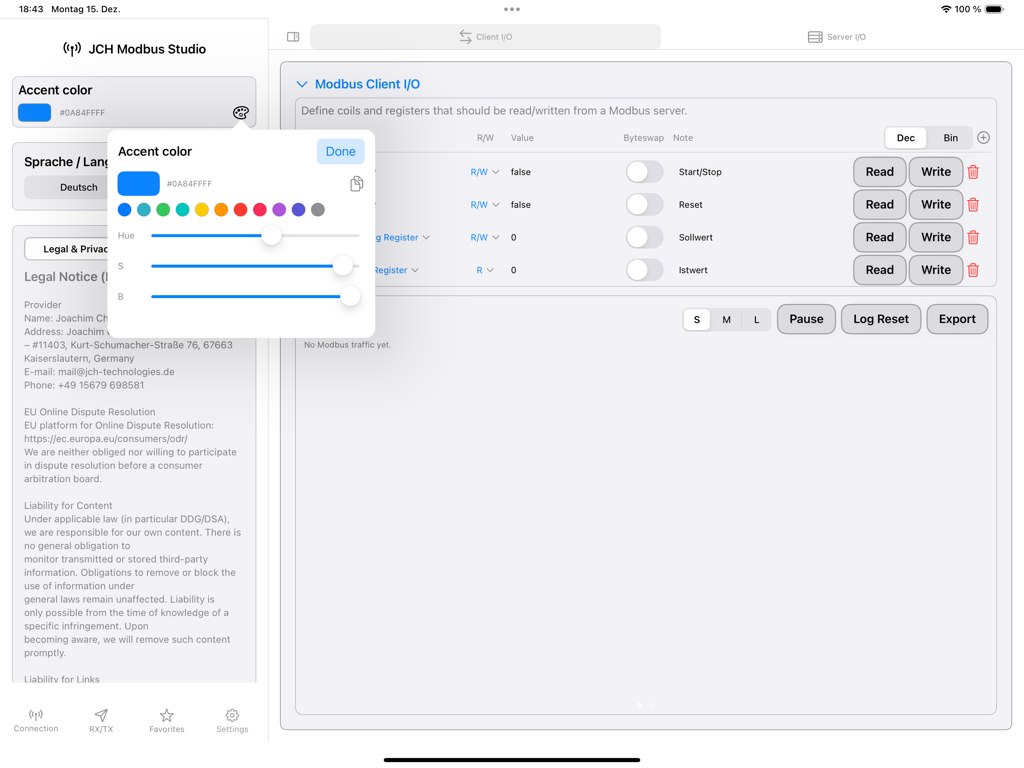Copy the hex color with the clipboard icon
Viewport: 1024px width, 768px height.
coord(356,183)
